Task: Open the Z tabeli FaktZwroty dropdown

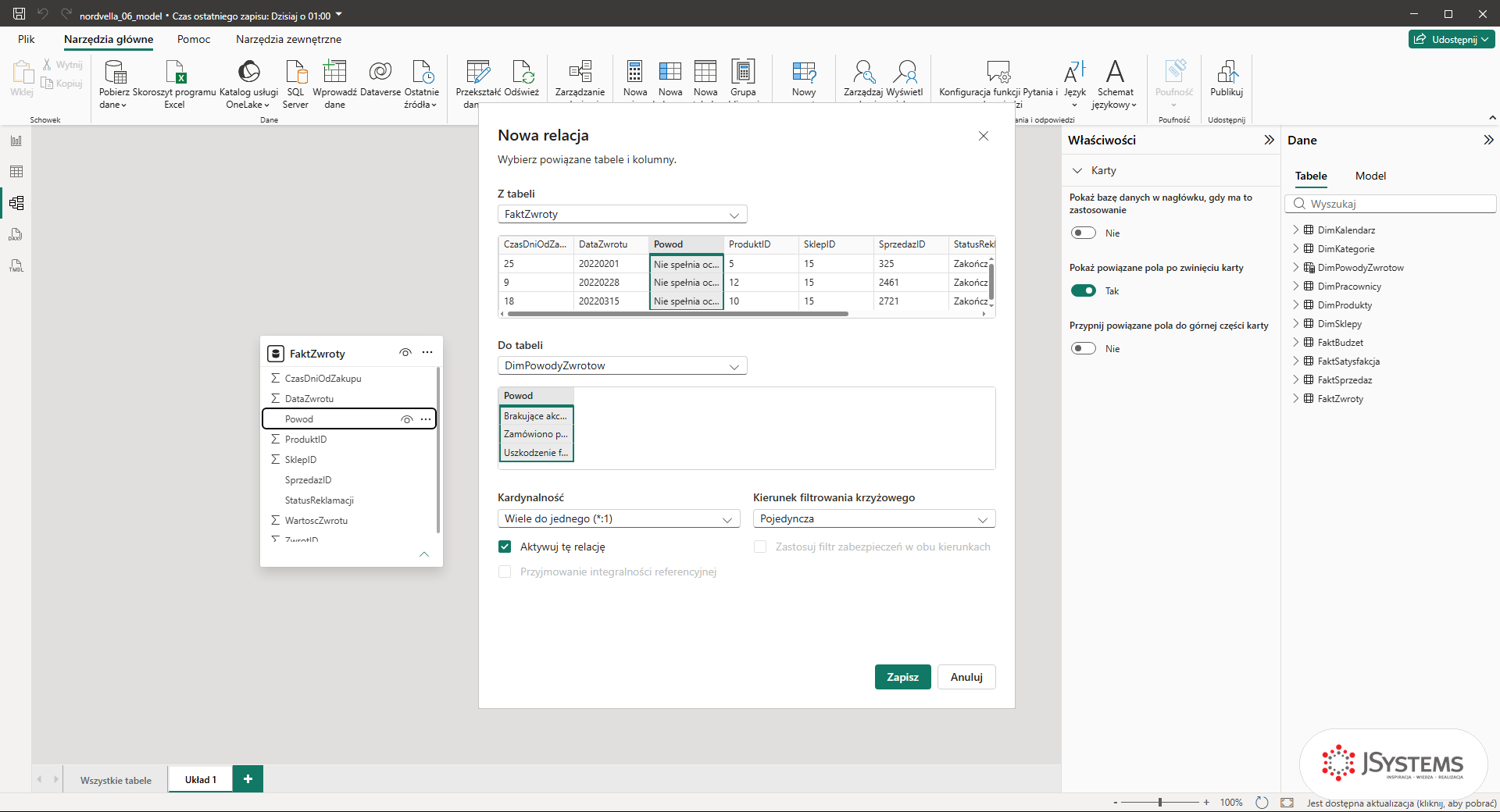Action: (623, 214)
